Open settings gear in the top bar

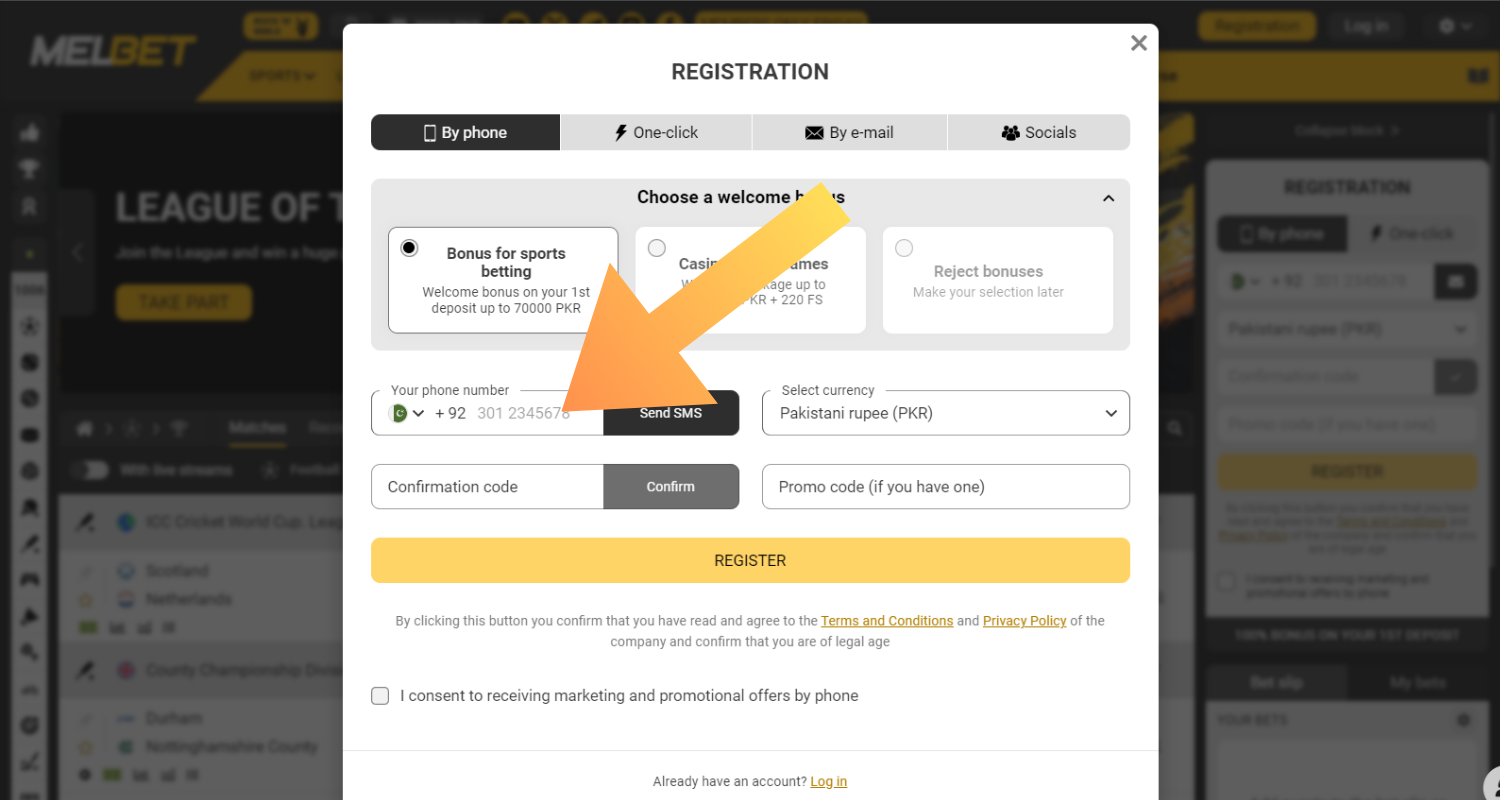[1447, 26]
